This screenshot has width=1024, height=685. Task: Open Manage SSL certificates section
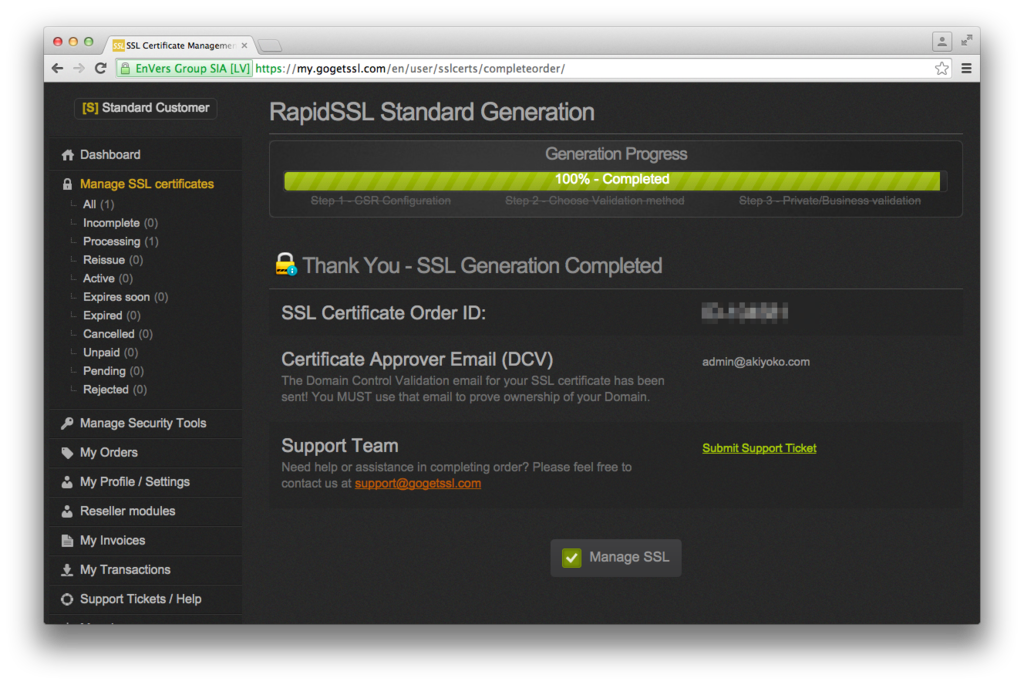[146, 184]
